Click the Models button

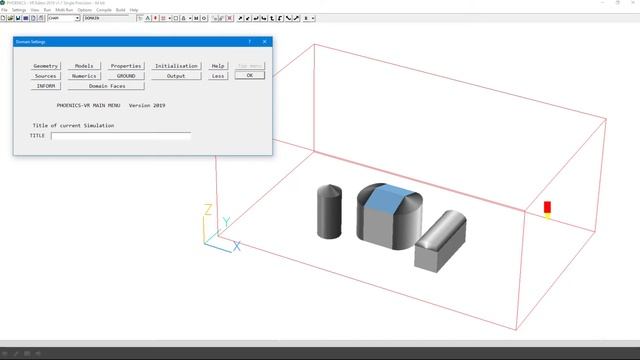pos(84,66)
